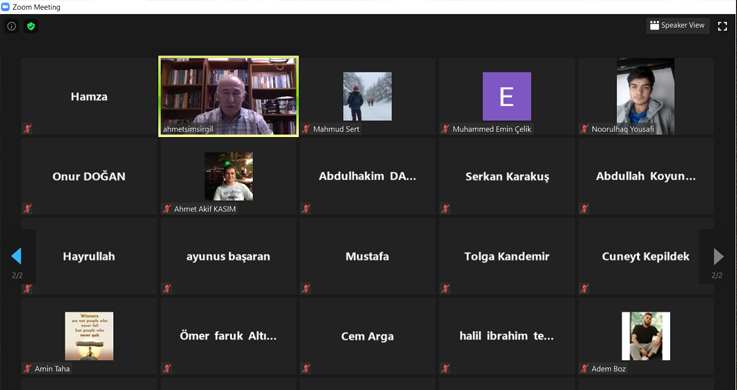
Task: Select the ahmetsimsirgil active speaker video
Action: 228,96
